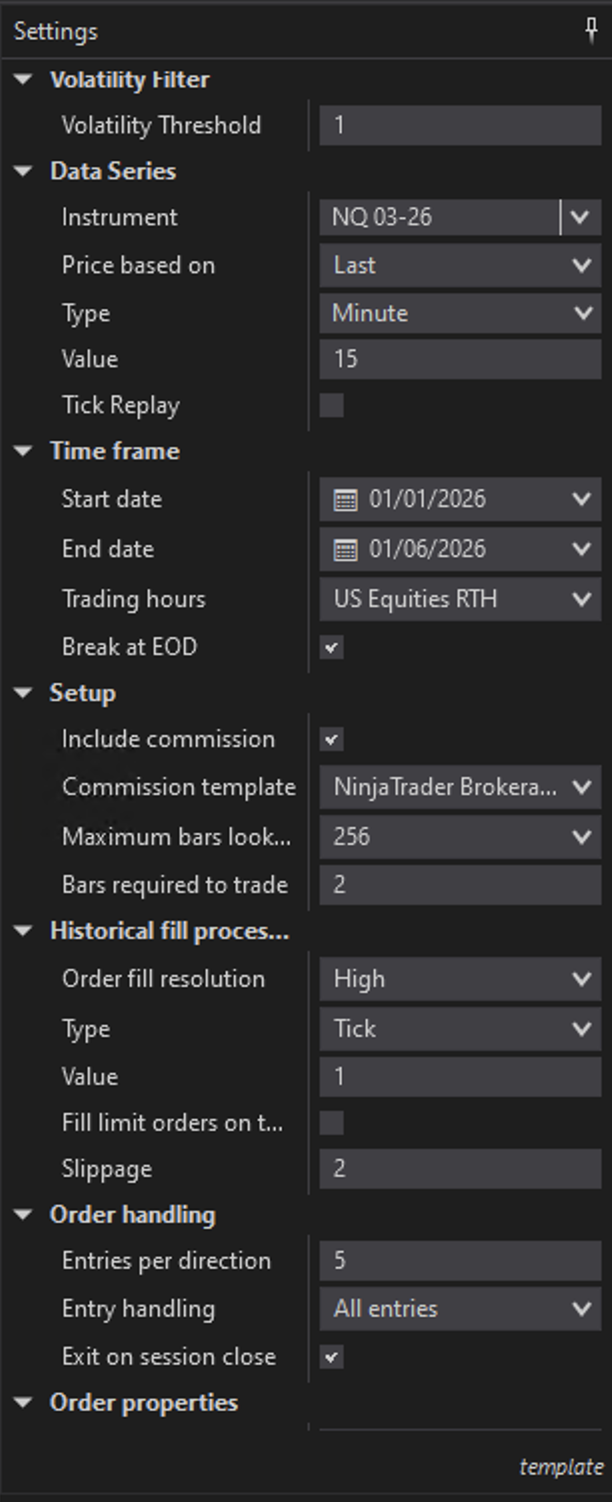Collapse the Volatility Filter section
Viewport: 612px width, 1502px height.
tap(23, 80)
